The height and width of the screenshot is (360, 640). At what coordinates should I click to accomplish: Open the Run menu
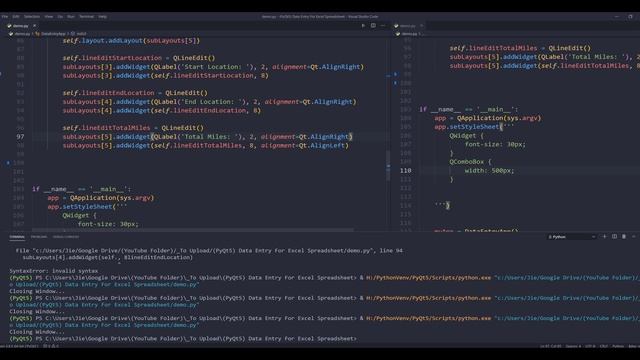[71, 17]
